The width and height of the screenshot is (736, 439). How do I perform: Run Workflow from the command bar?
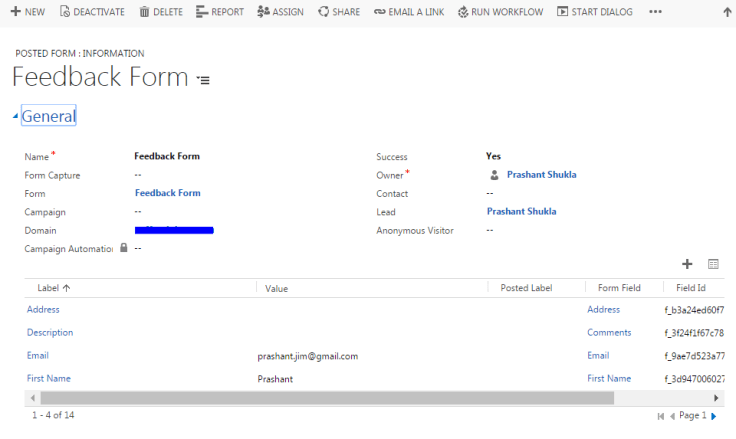(x=500, y=12)
